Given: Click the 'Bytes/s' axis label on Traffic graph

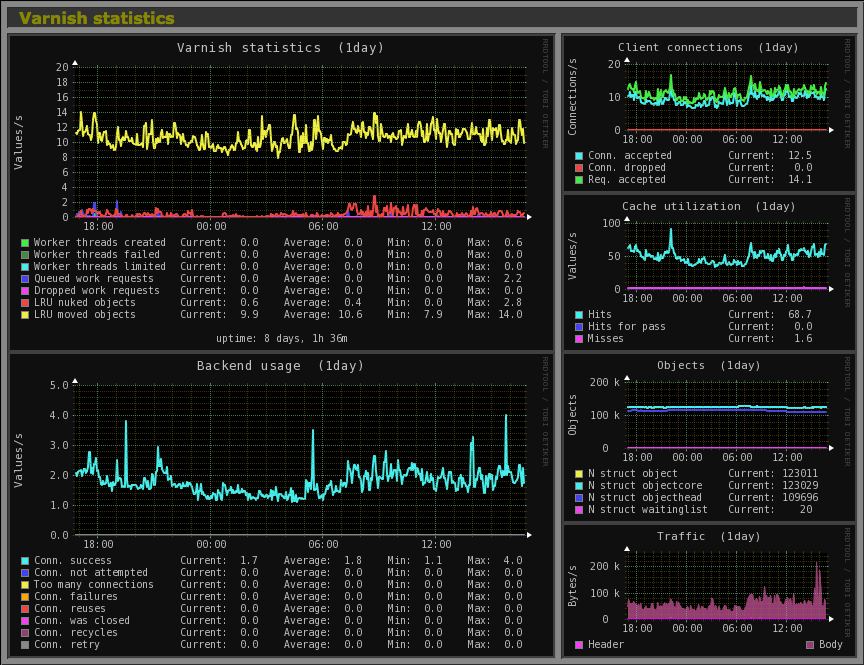Looking at the screenshot, I should tap(573, 586).
